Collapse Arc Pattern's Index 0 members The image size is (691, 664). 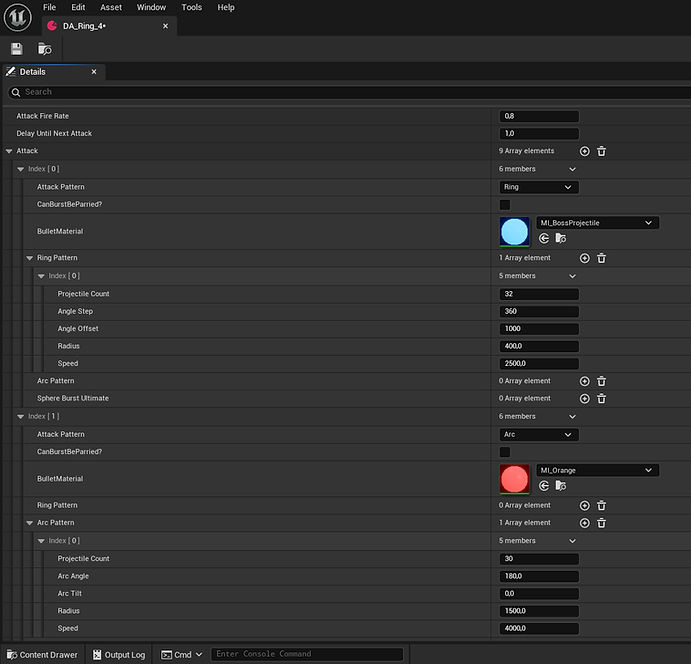pos(41,541)
